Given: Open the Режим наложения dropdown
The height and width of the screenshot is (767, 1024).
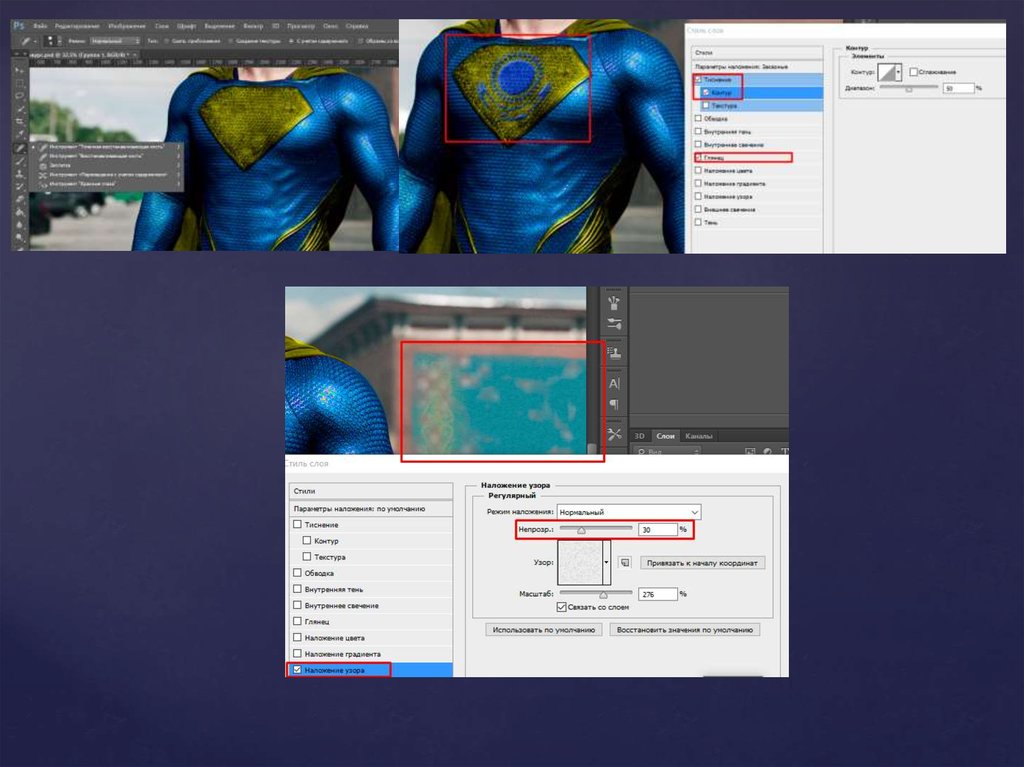Looking at the screenshot, I should tap(629, 512).
